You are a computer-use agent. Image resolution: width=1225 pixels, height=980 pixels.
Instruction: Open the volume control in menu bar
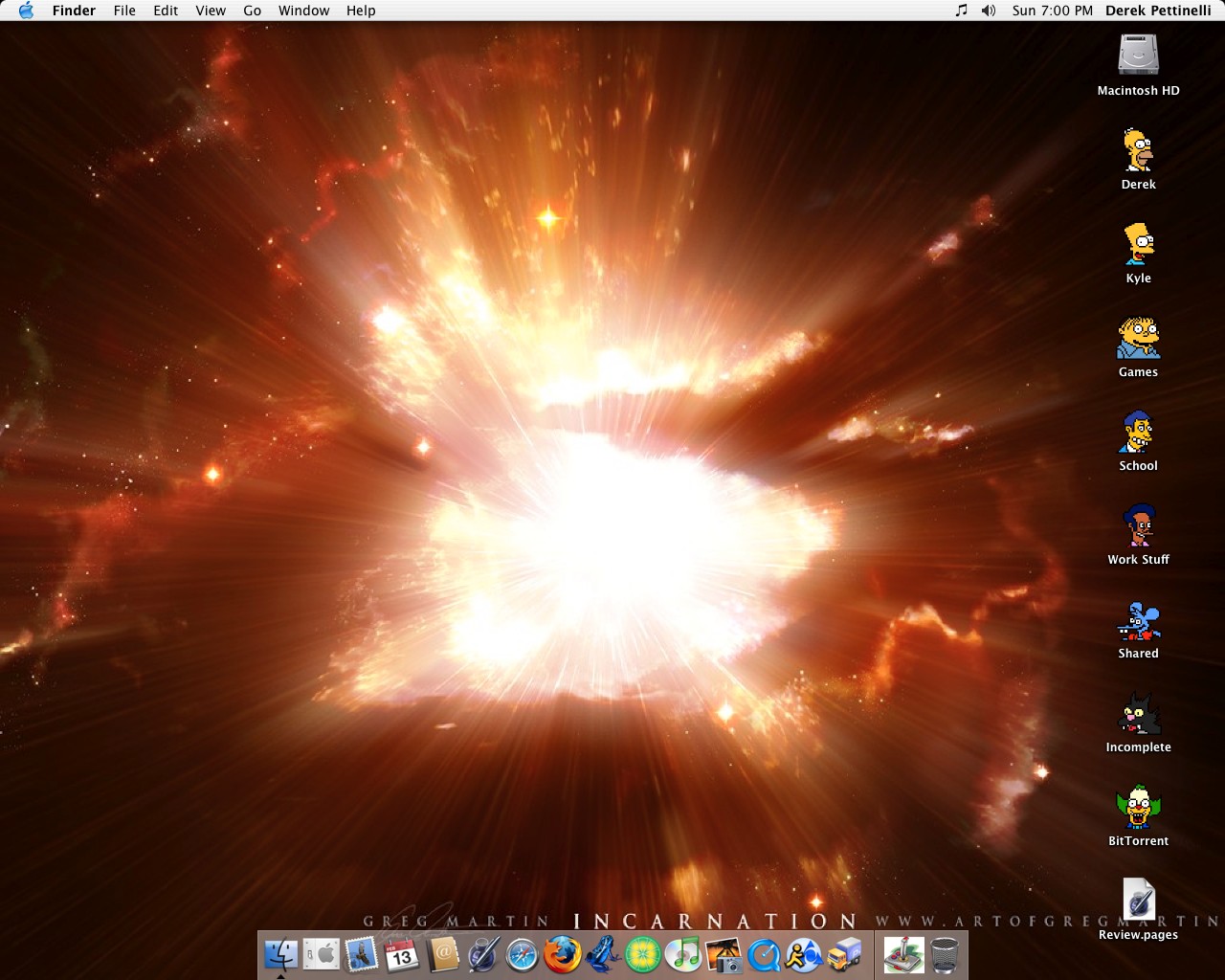point(989,11)
